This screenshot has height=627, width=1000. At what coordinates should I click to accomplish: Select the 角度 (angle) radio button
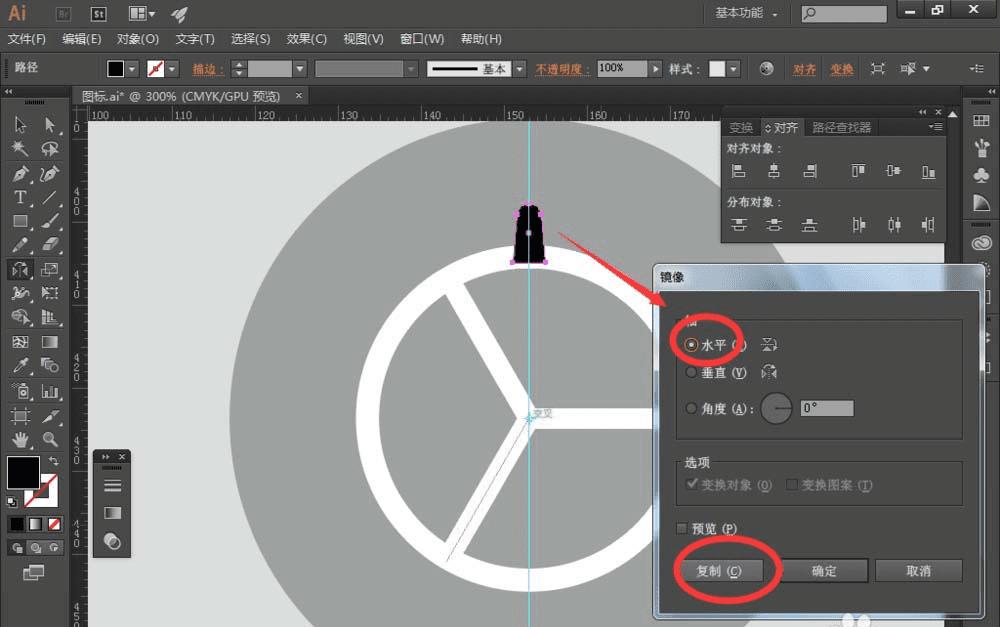coord(691,408)
